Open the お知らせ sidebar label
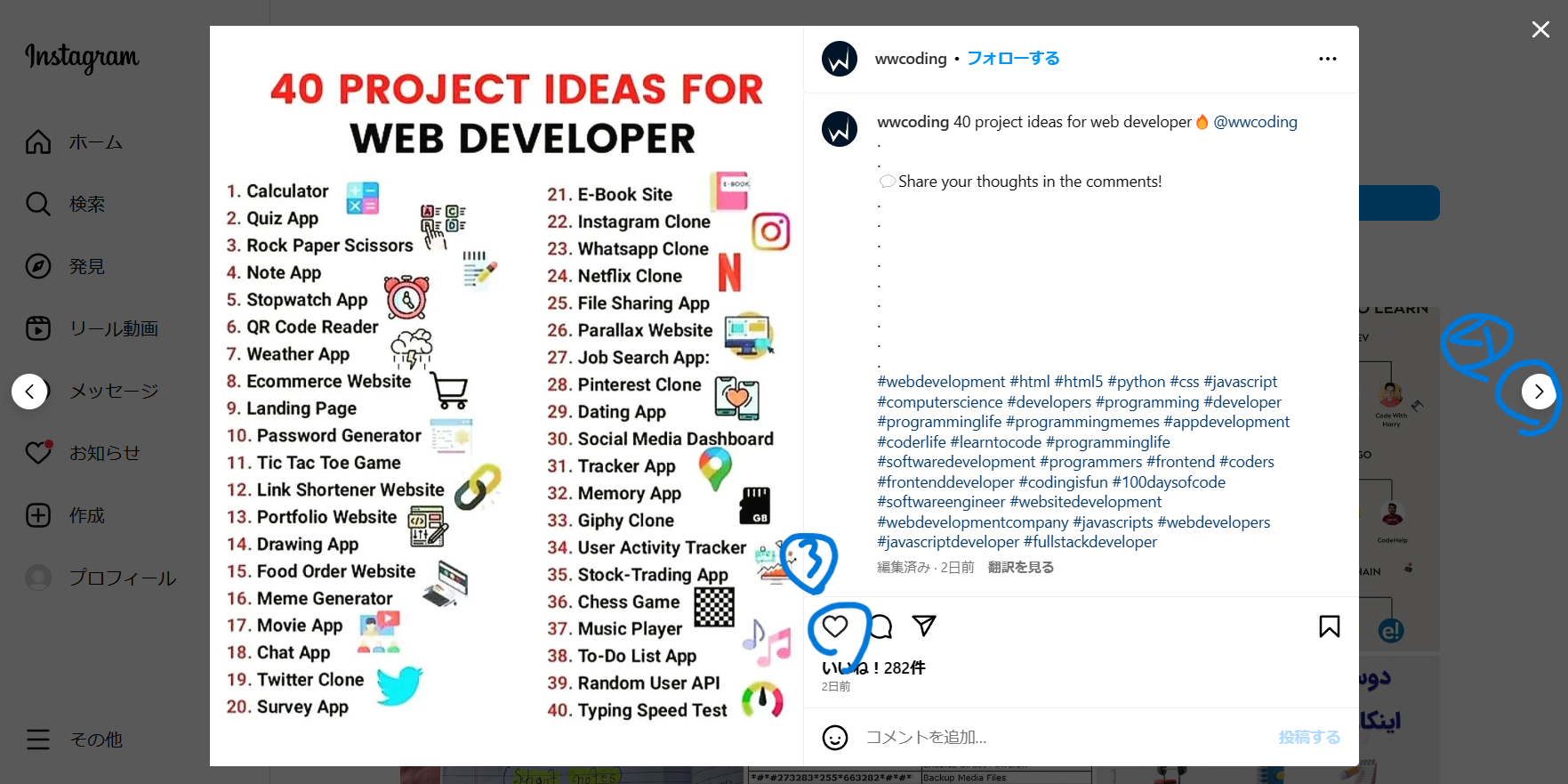Screen dimensions: 1568x784 (105, 454)
